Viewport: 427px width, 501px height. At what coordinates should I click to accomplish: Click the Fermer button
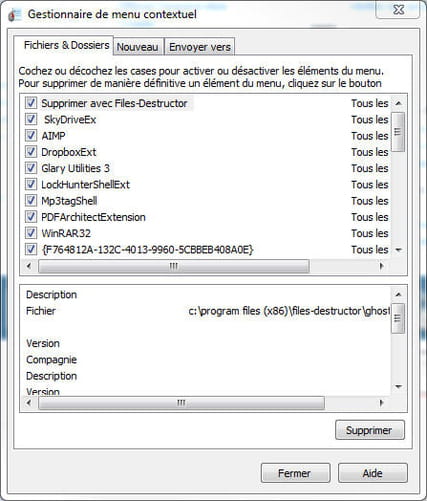(296, 473)
